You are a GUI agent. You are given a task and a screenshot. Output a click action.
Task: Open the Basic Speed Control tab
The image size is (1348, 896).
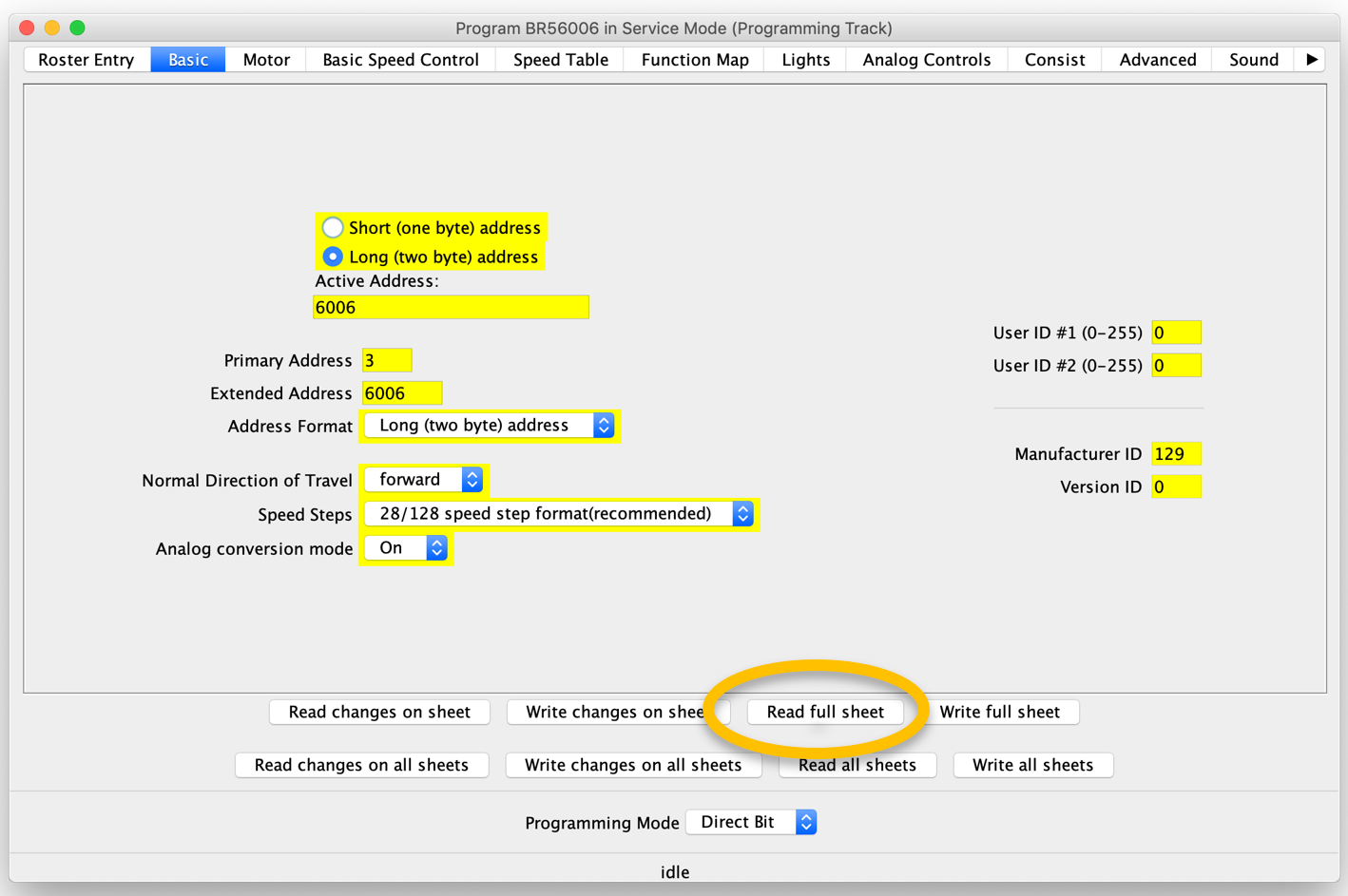coord(400,59)
